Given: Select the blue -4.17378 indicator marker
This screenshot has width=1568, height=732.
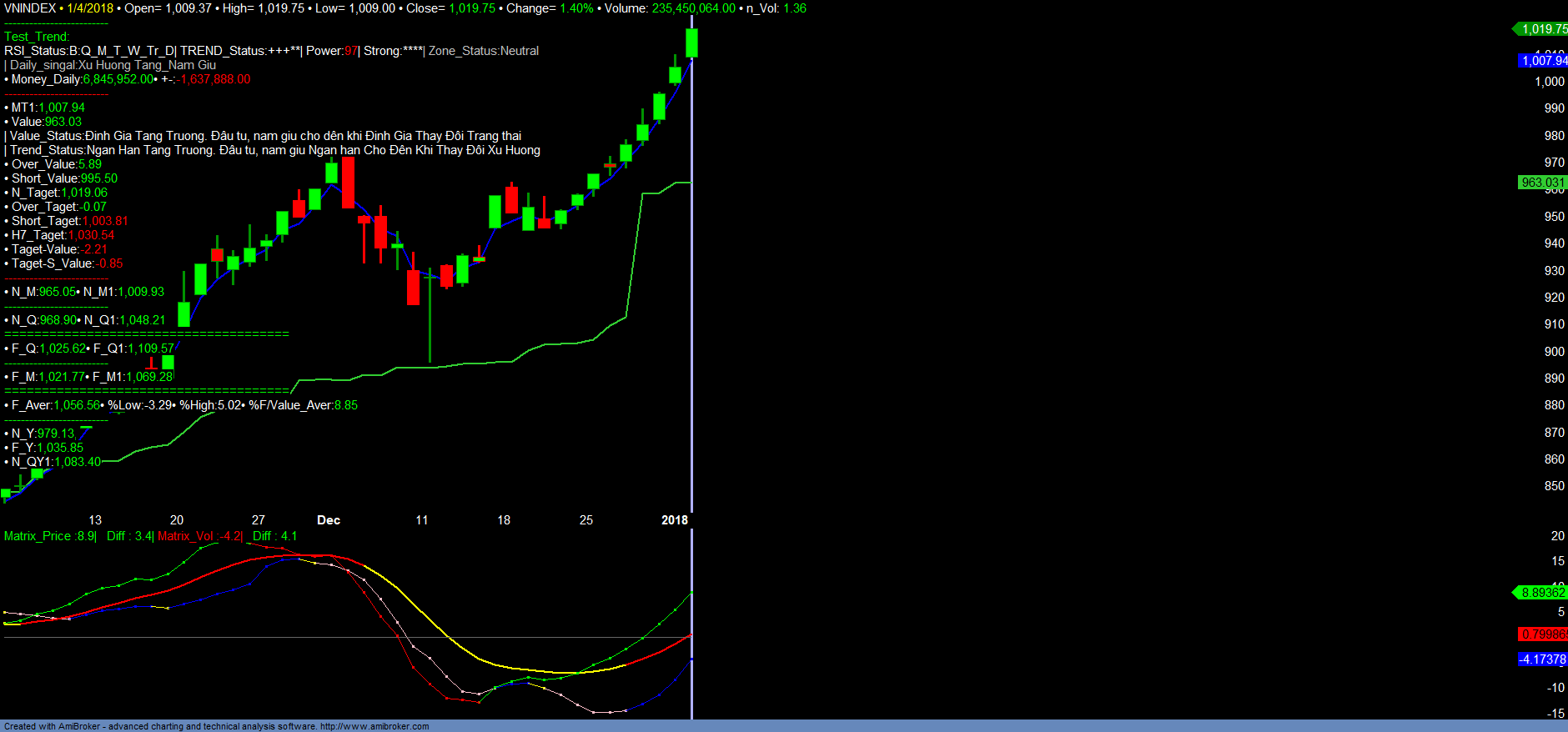Looking at the screenshot, I should [x=1542, y=659].
